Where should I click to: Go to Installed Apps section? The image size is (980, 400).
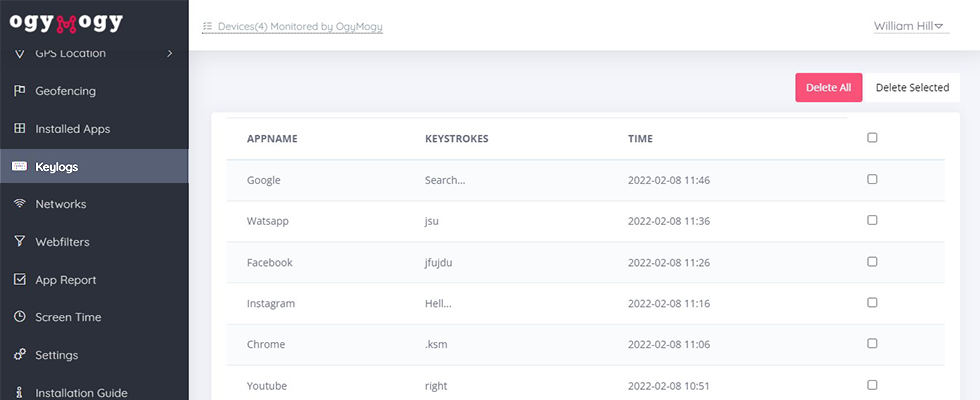pos(94,129)
